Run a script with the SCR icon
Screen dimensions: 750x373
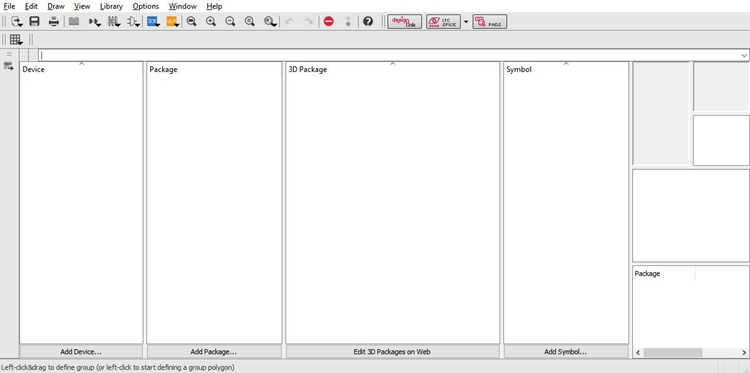(x=153, y=22)
